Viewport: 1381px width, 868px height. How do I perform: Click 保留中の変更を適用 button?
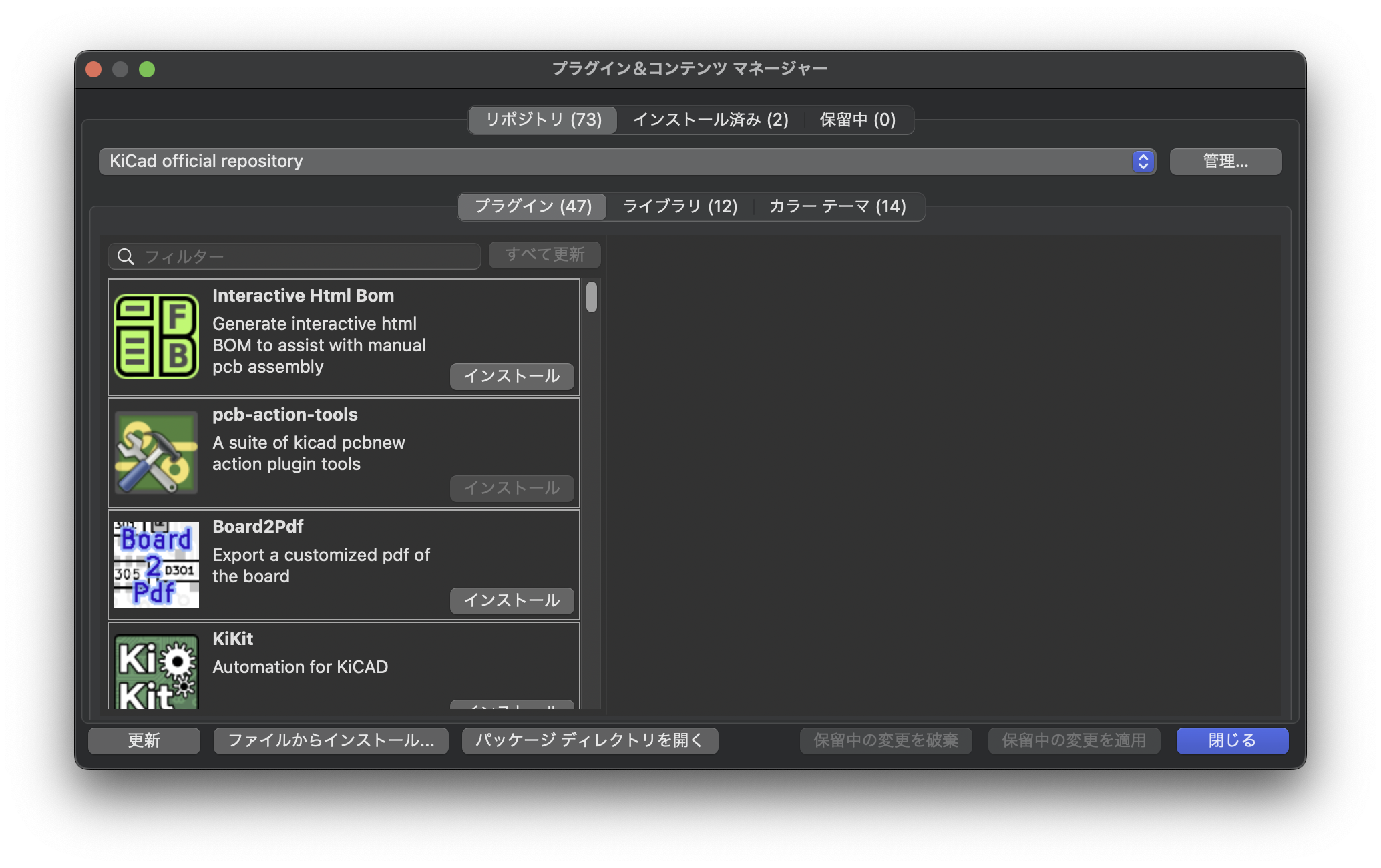(1074, 740)
